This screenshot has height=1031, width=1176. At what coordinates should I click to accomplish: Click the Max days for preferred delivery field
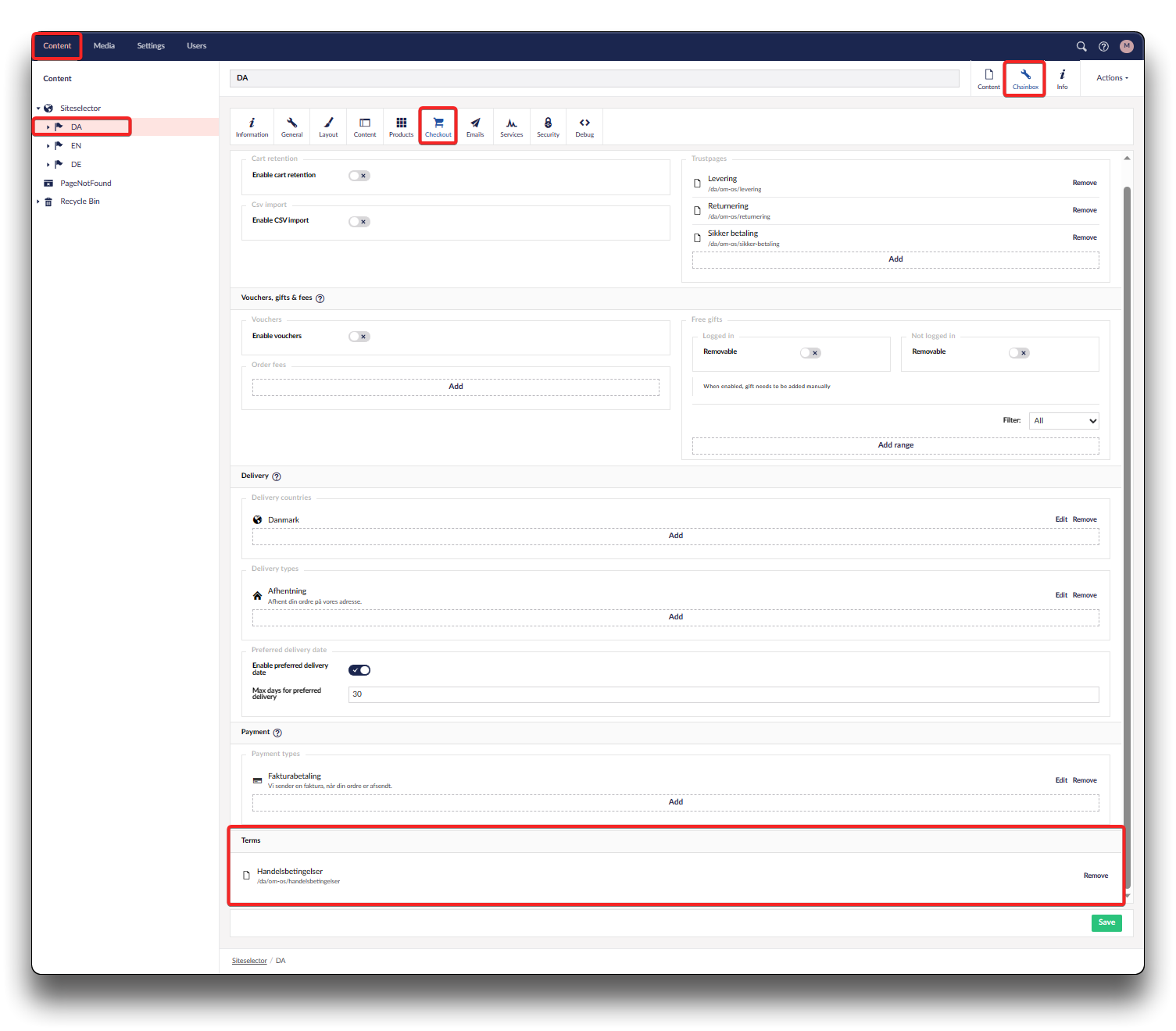(723, 694)
